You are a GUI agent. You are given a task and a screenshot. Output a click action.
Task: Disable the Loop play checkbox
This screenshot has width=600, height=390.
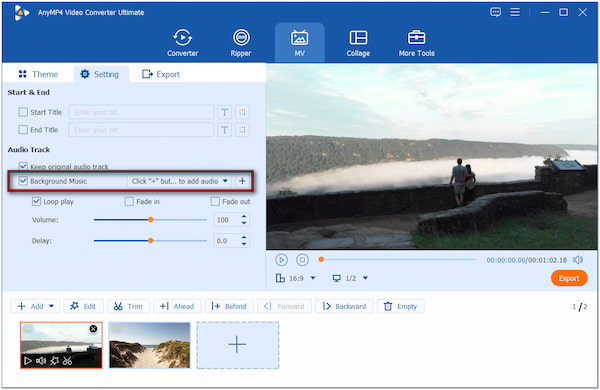(36, 201)
